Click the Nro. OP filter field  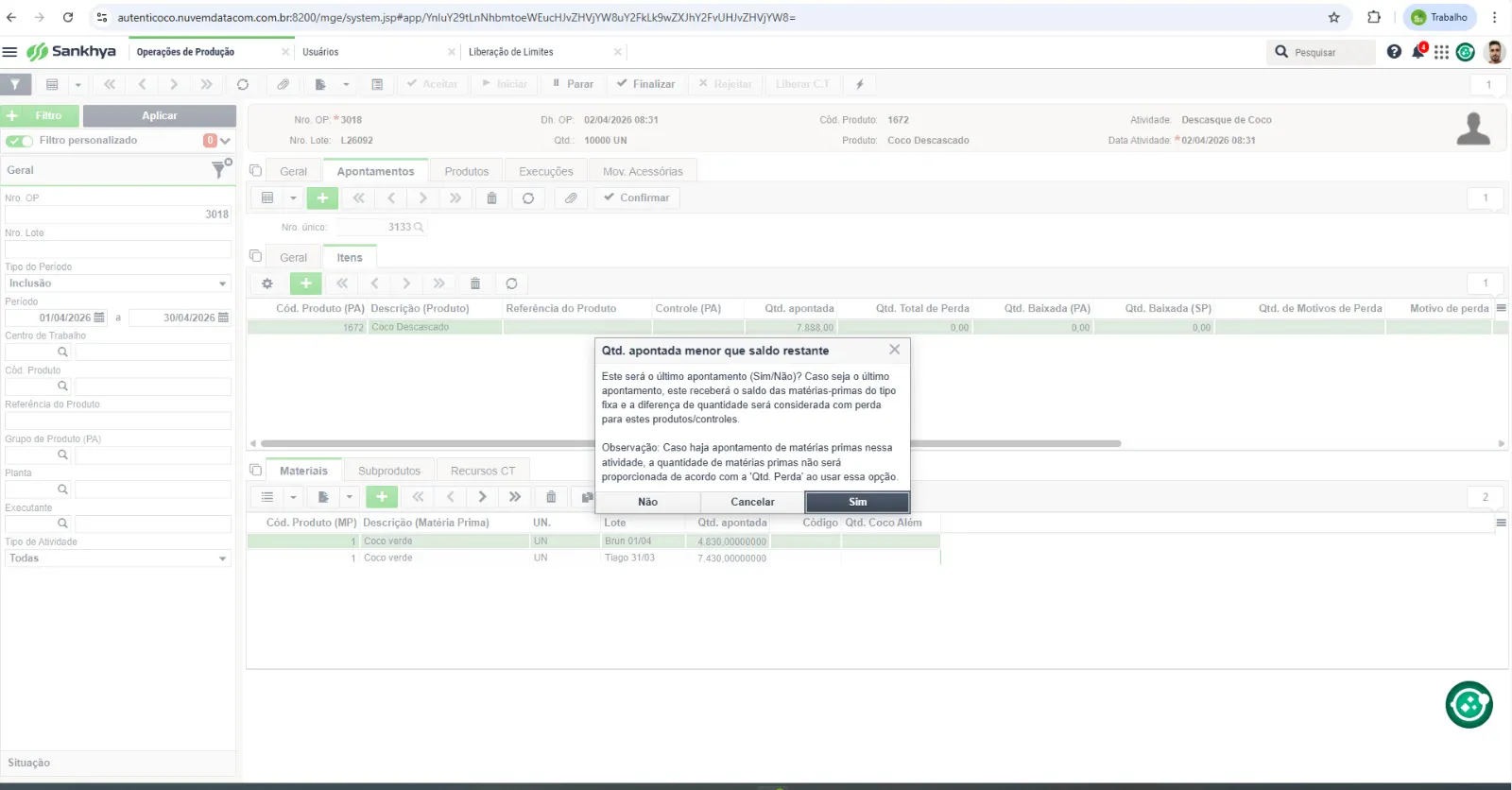click(x=118, y=215)
